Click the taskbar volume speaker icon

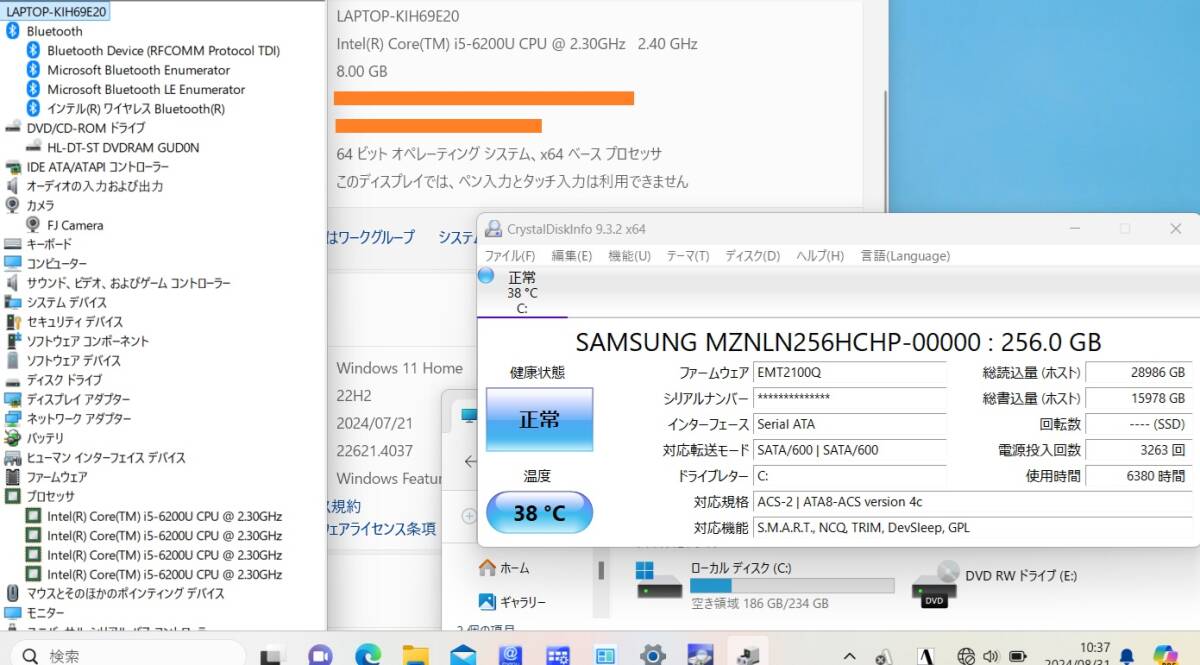[x=991, y=656]
